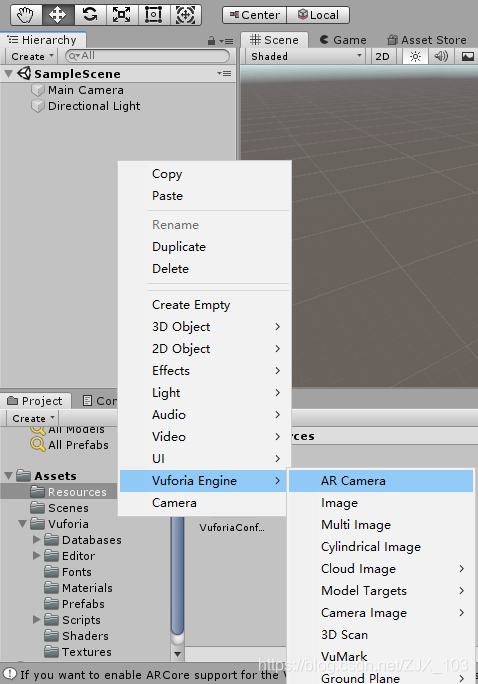Open the Vuforia Engine submenu
This screenshot has height=684, width=478.
[203, 481]
